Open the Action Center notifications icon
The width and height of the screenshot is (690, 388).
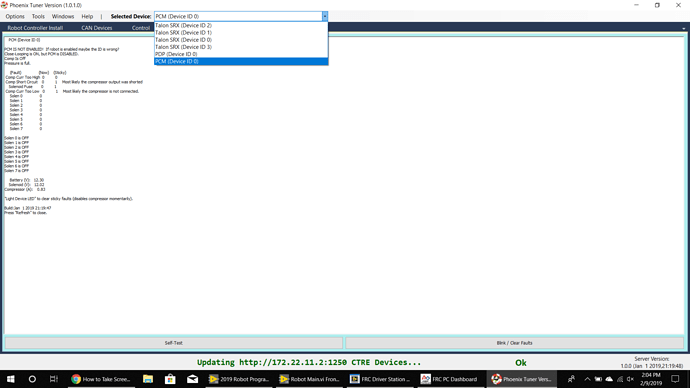pyautogui.click(x=675, y=379)
